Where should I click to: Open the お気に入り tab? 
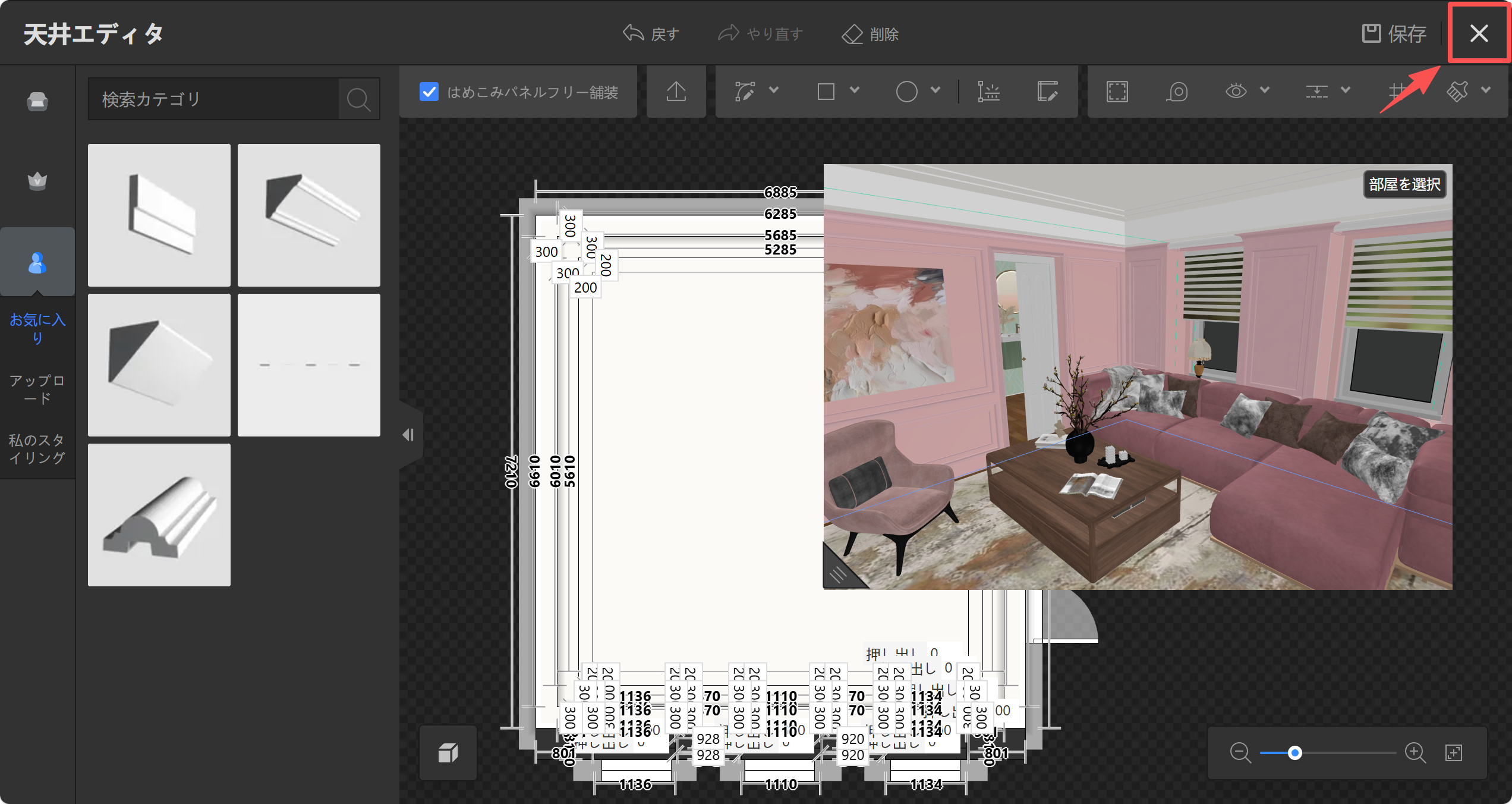[37, 328]
